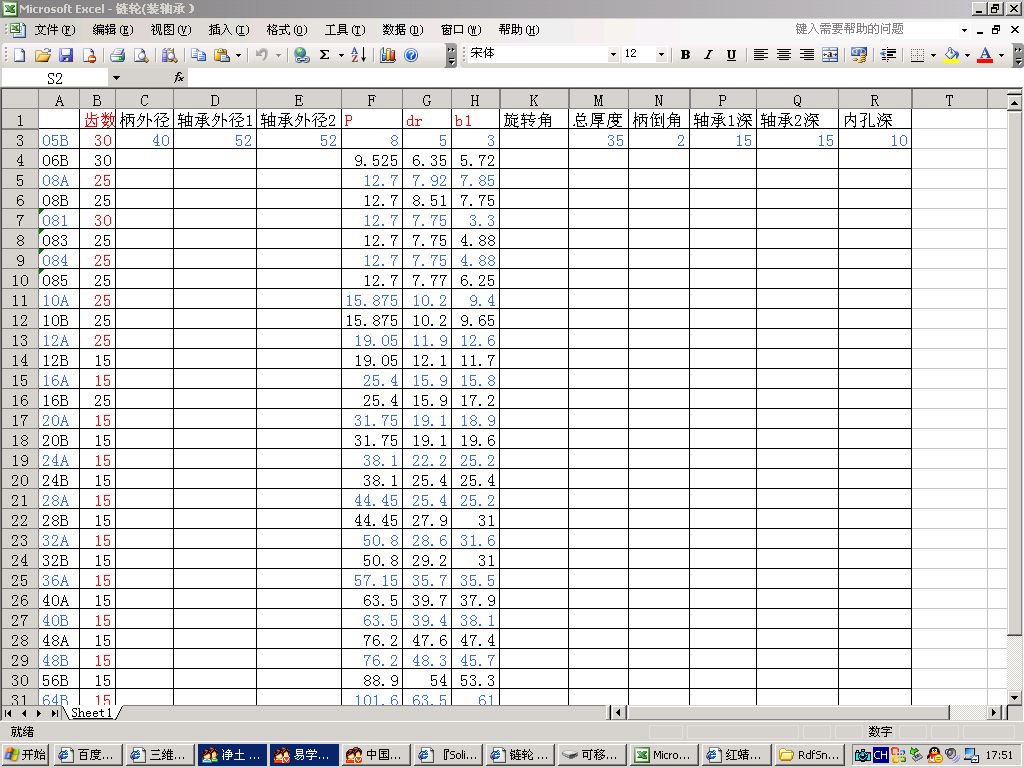Select the Sheet1 tab
This screenshot has height=768, width=1024.
point(91,712)
